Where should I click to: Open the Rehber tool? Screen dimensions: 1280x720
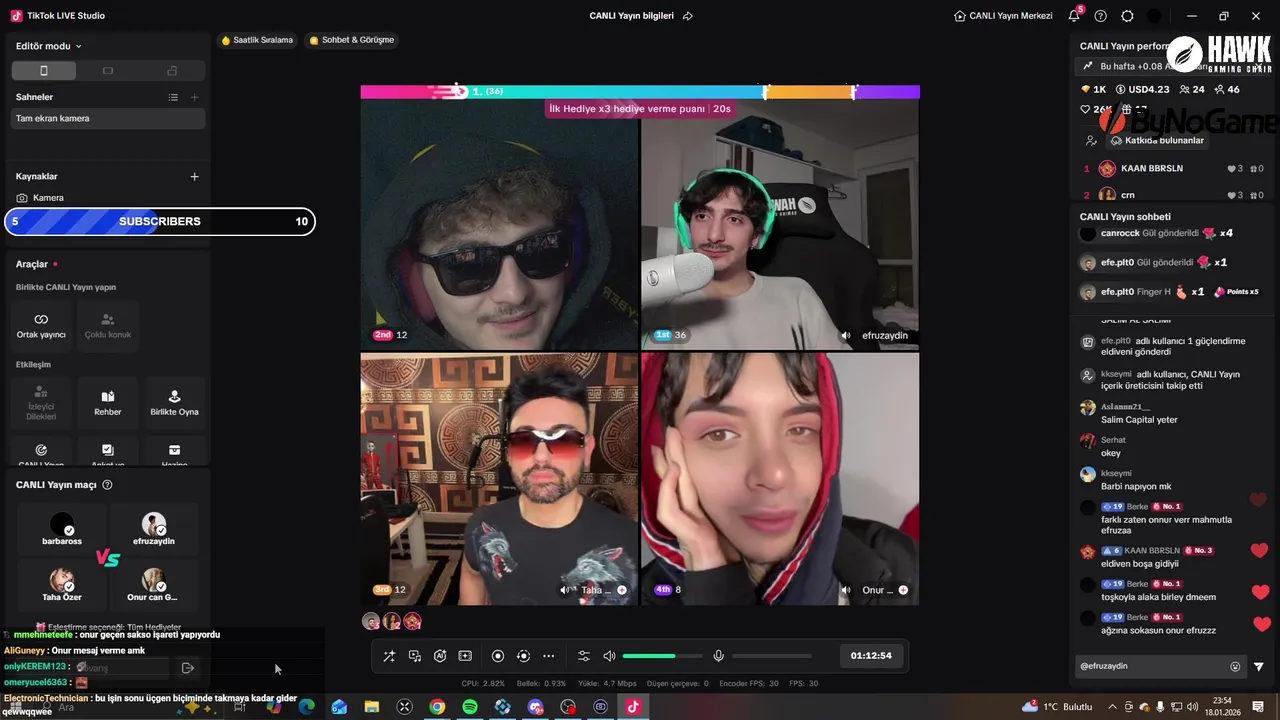click(x=108, y=403)
